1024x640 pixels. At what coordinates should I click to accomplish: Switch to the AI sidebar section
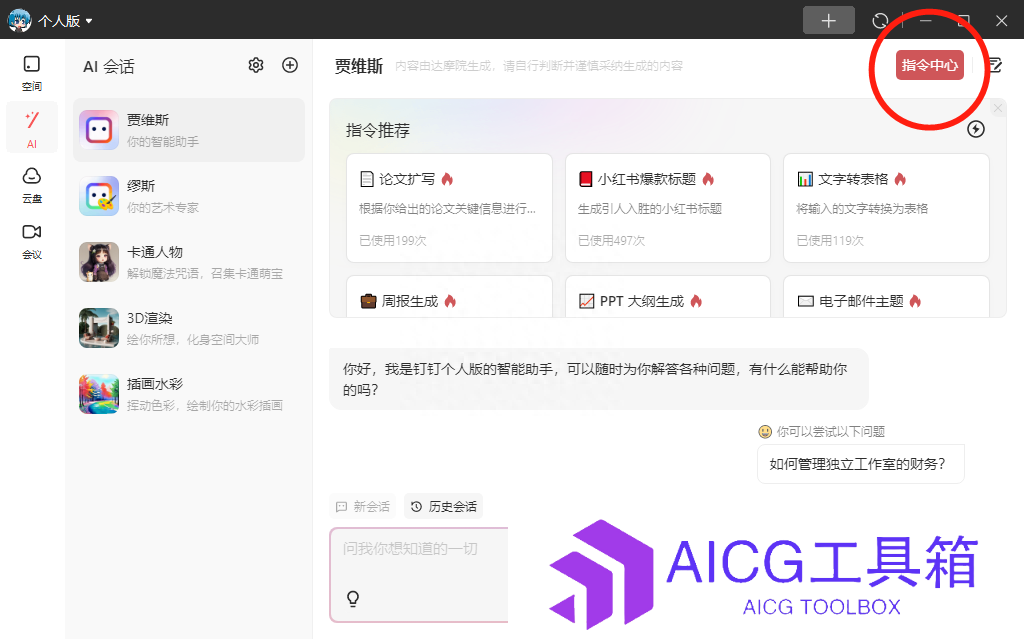31,128
